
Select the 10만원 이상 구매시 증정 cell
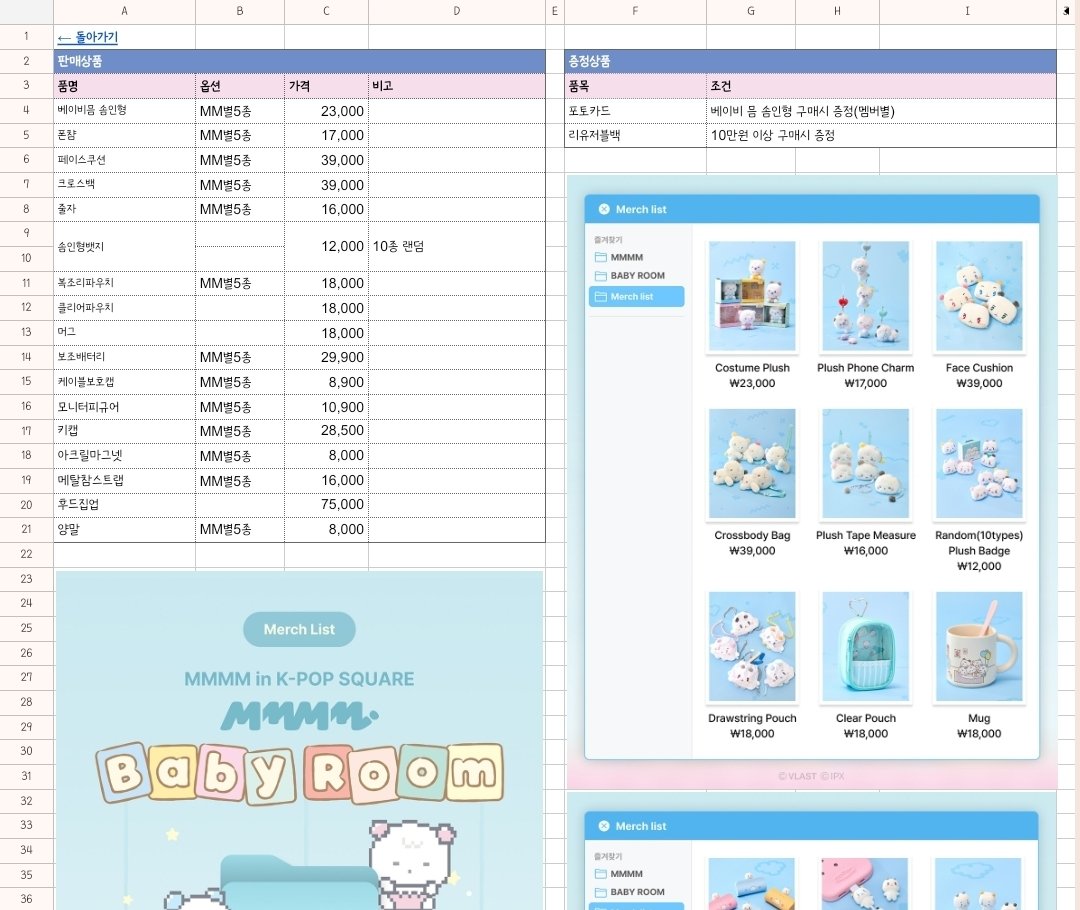882,135
